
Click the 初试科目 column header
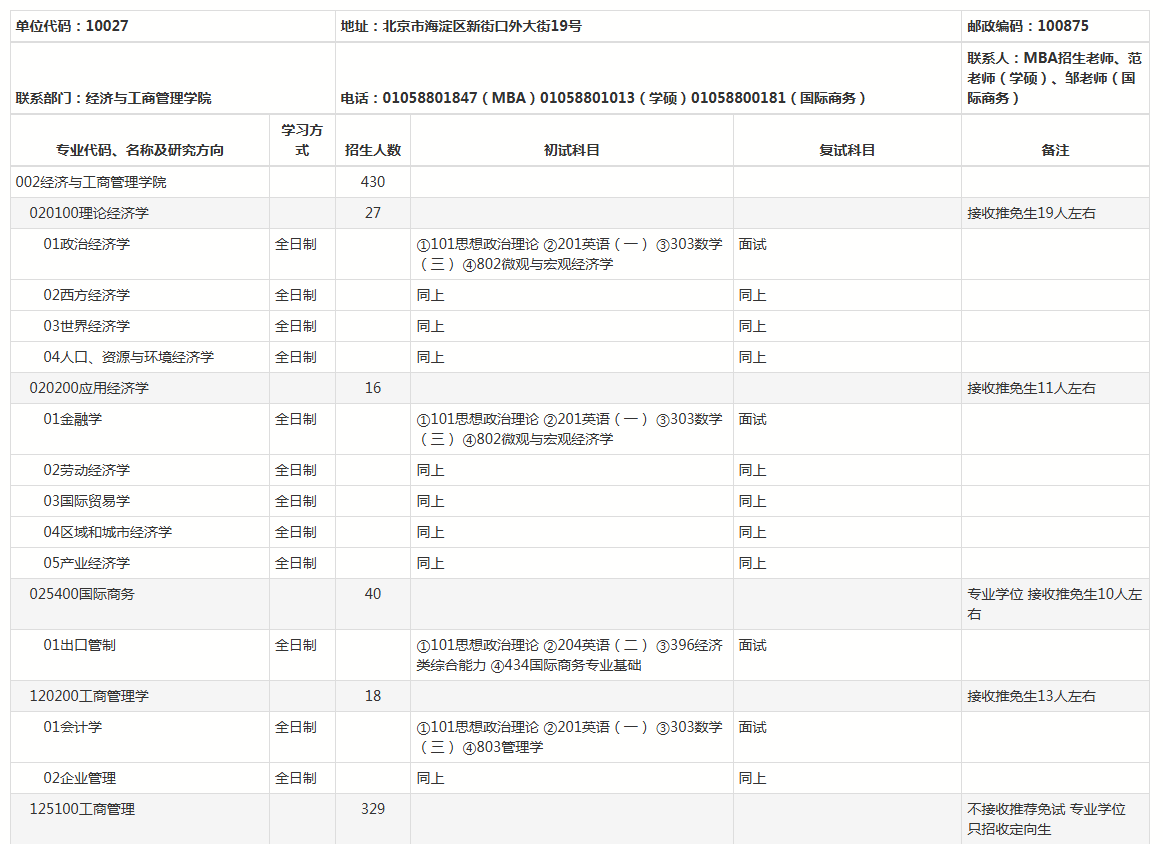click(x=572, y=150)
